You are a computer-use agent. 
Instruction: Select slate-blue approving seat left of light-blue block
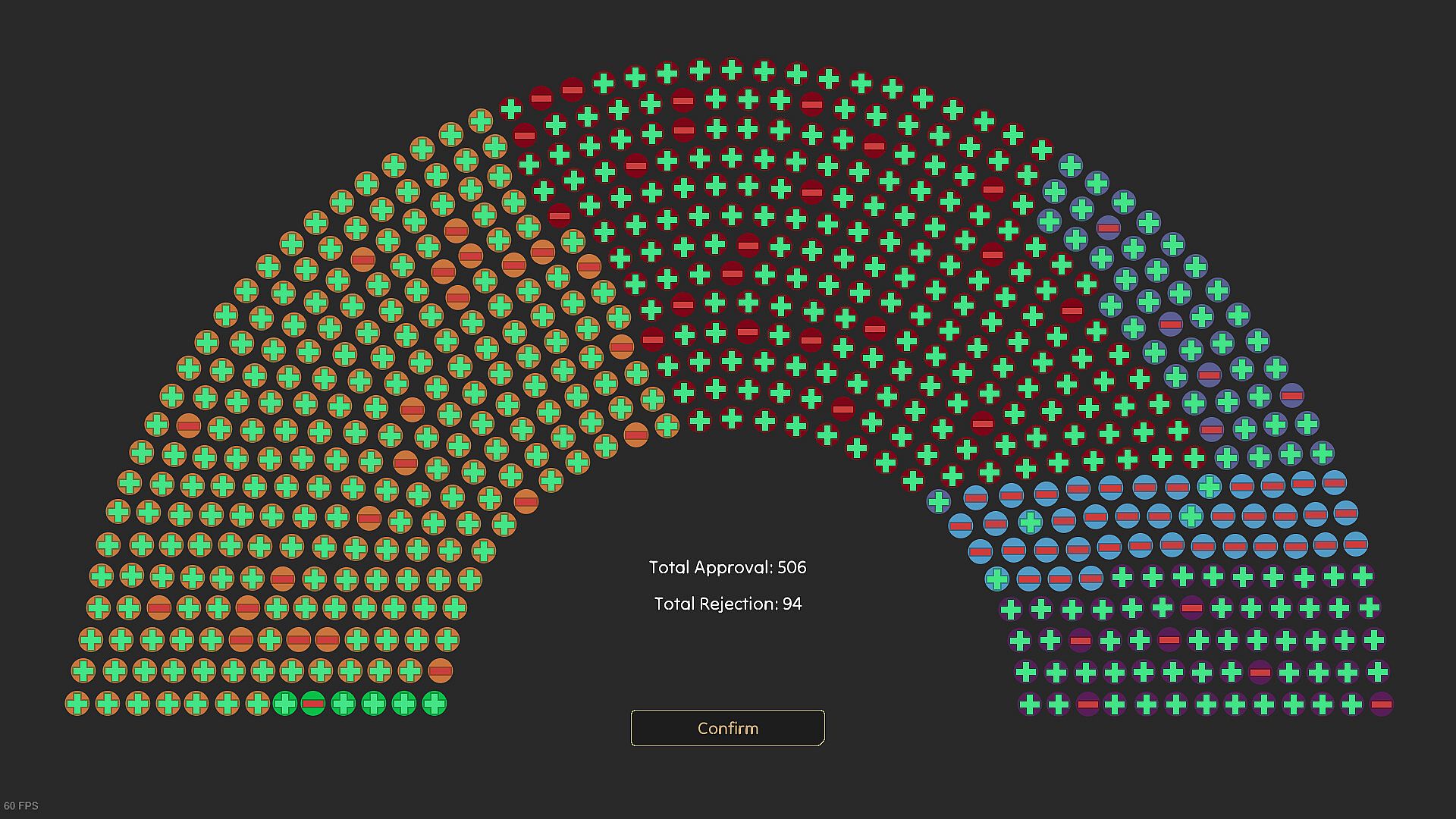pyautogui.click(x=939, y=501)
